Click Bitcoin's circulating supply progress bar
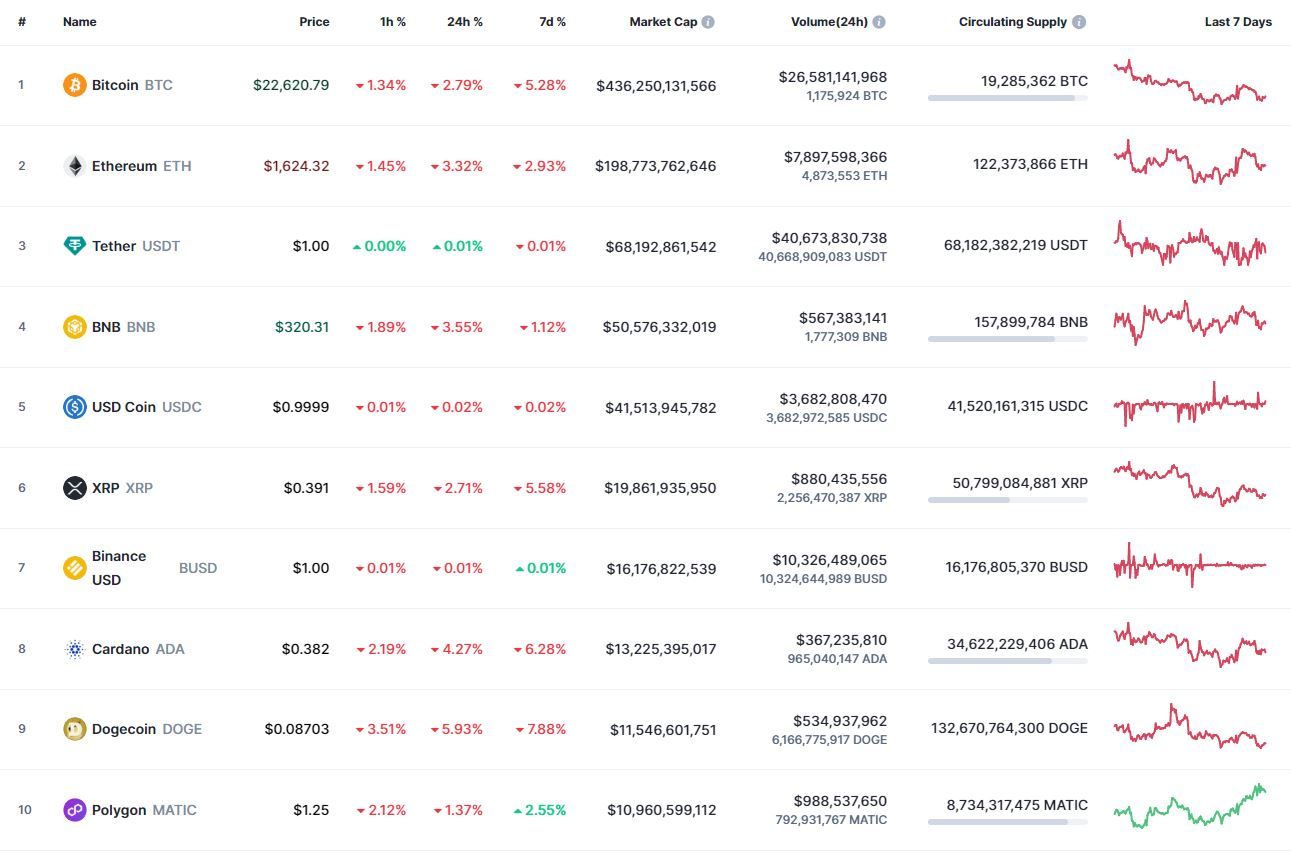Image resolution: width=1291 pixels, height=859 pixels. pos(1008,98)
